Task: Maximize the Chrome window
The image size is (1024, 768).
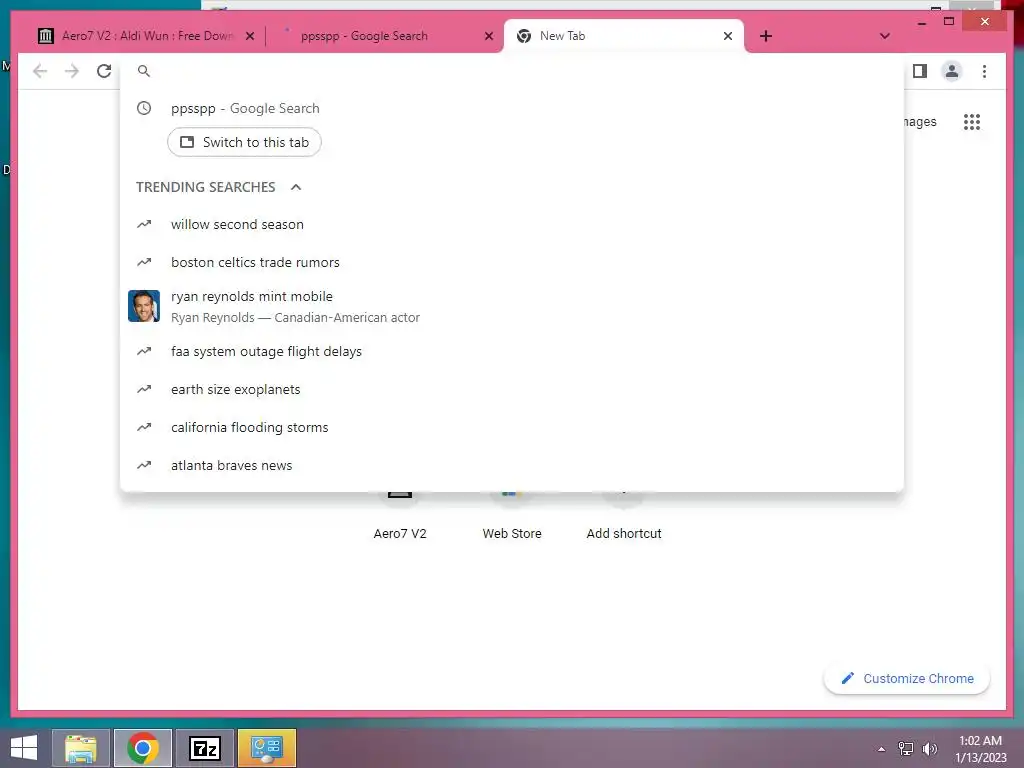Action: (949, 22)
